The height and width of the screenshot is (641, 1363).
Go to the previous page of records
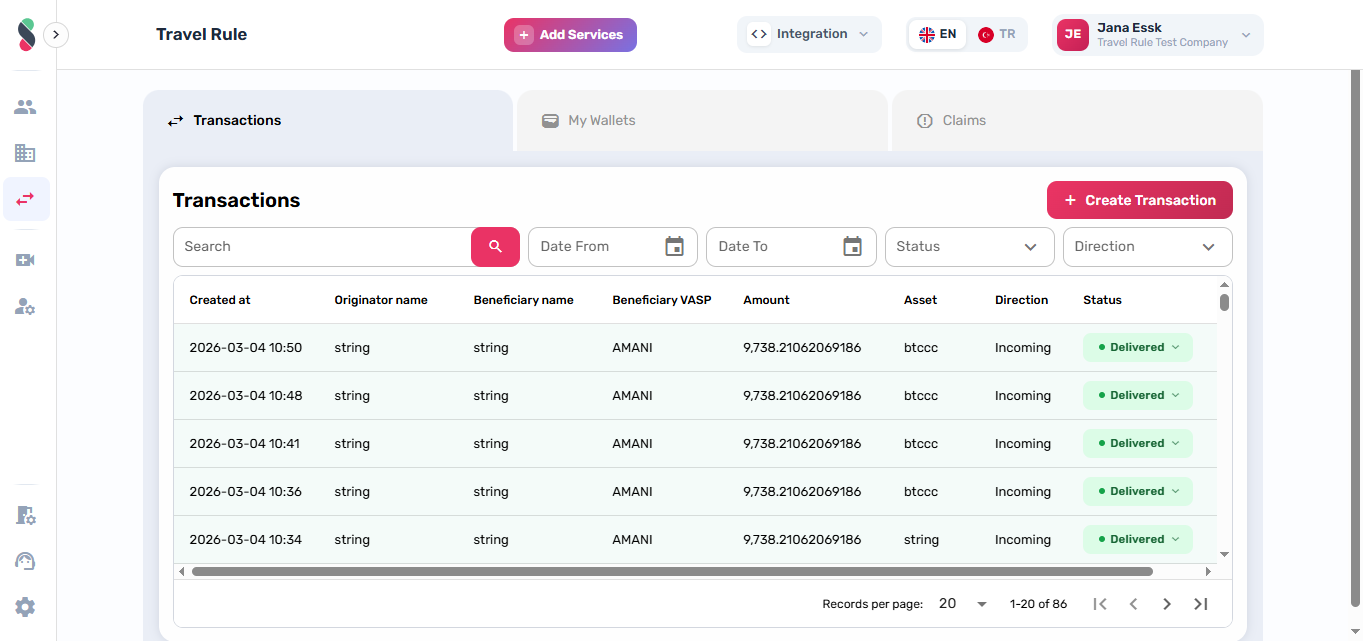click(x=1133, y=604)
